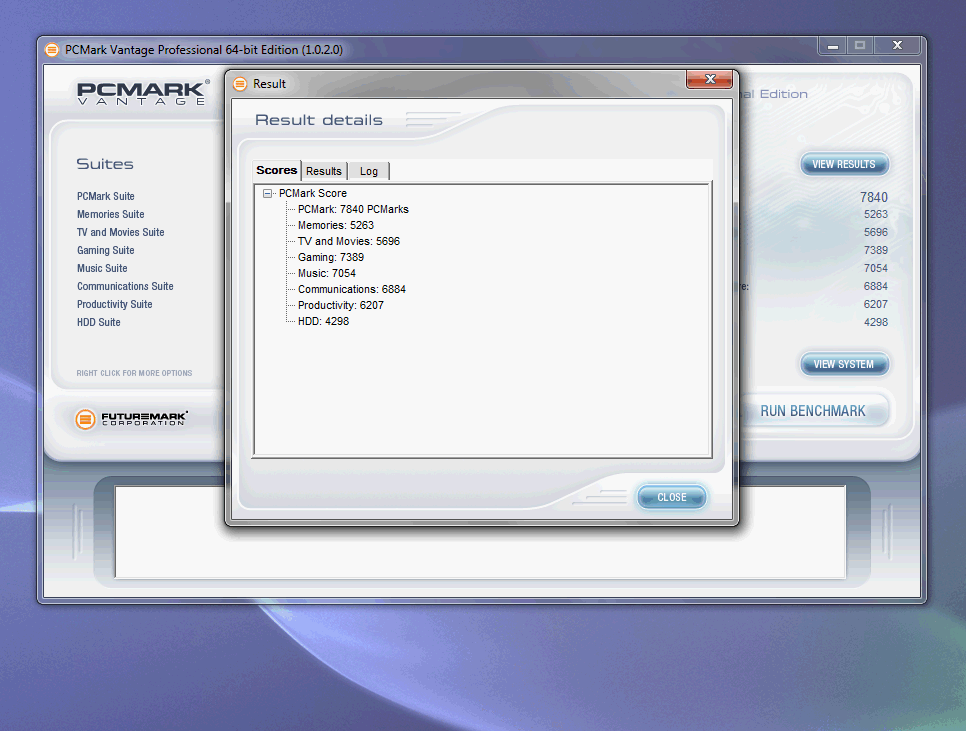The height and width of the screenshot is (731, 966).
Task: Click the VIEW SYSTEM button
Action: 844,364
